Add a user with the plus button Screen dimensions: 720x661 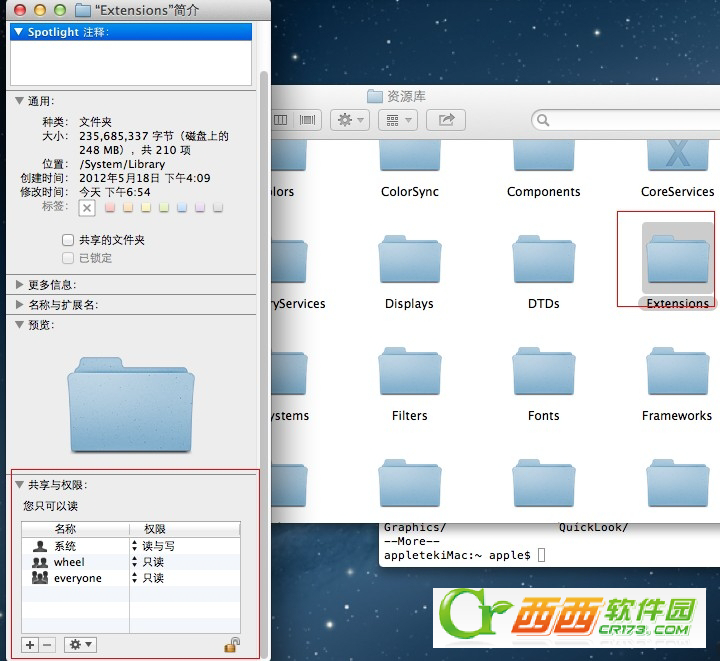30,644
